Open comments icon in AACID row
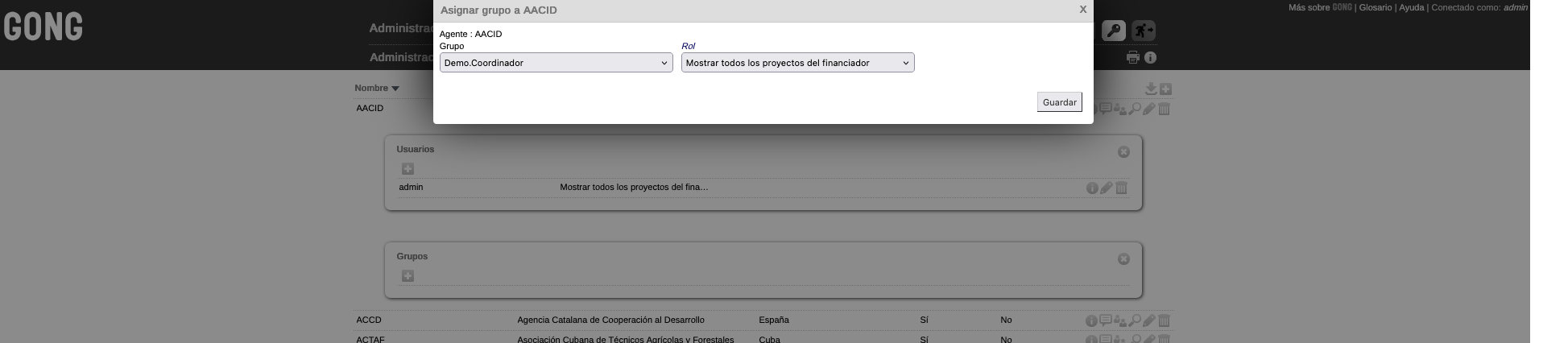The image size is (1568, 343). 1106,108
